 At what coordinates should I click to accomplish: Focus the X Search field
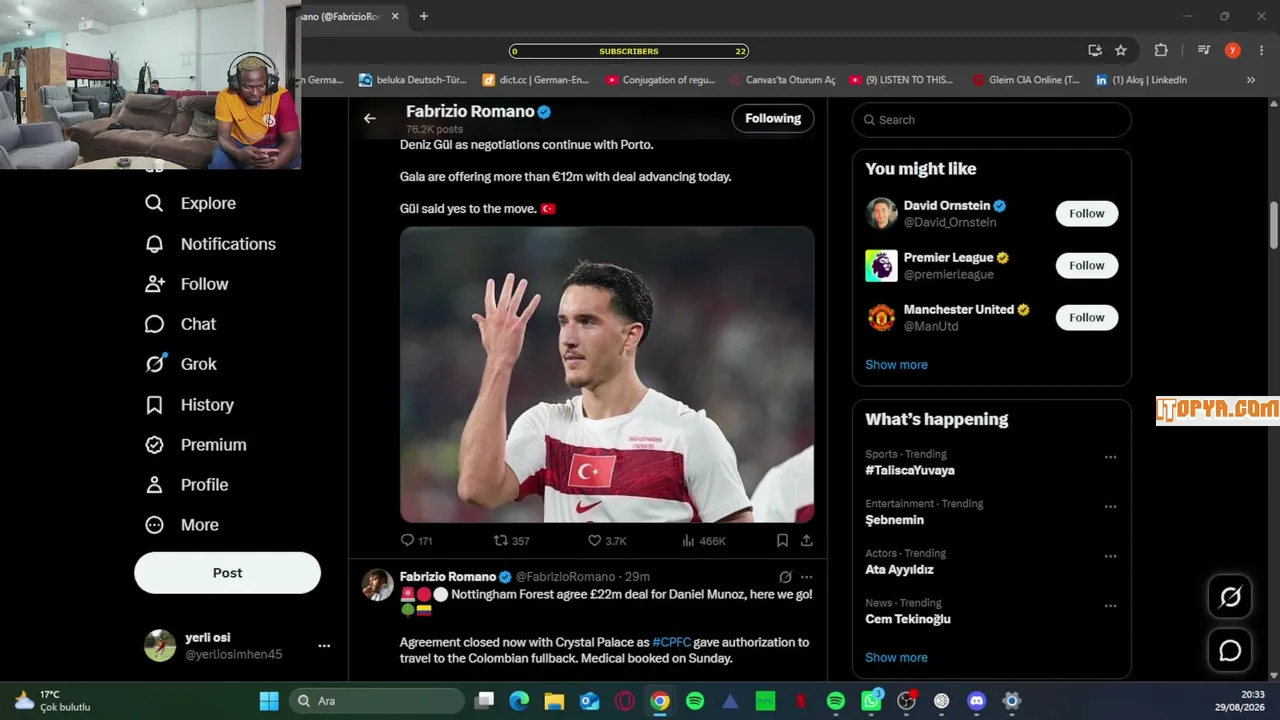992,120
